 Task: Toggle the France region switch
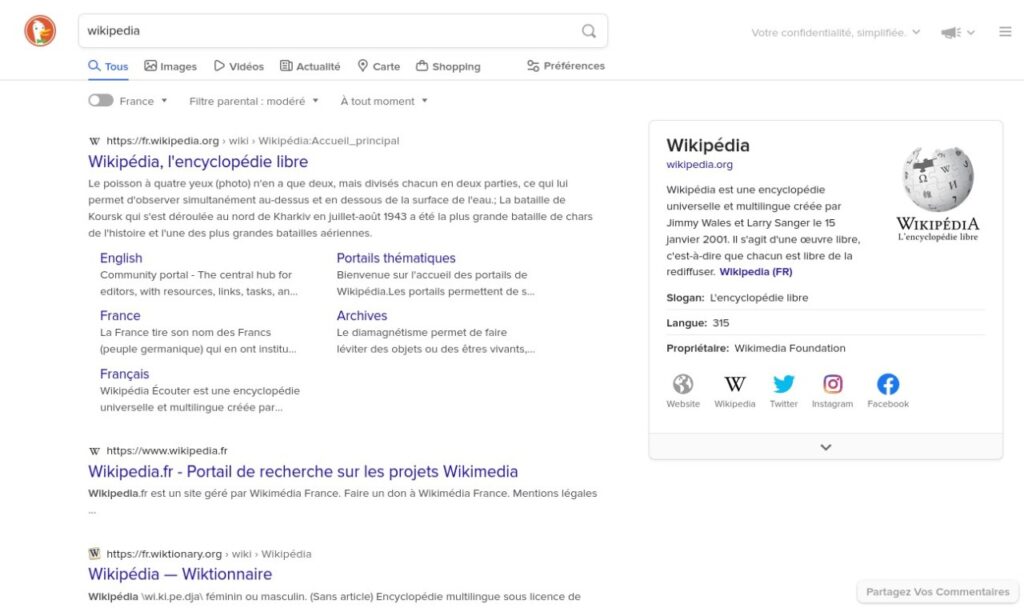click(x=101, y=101)
